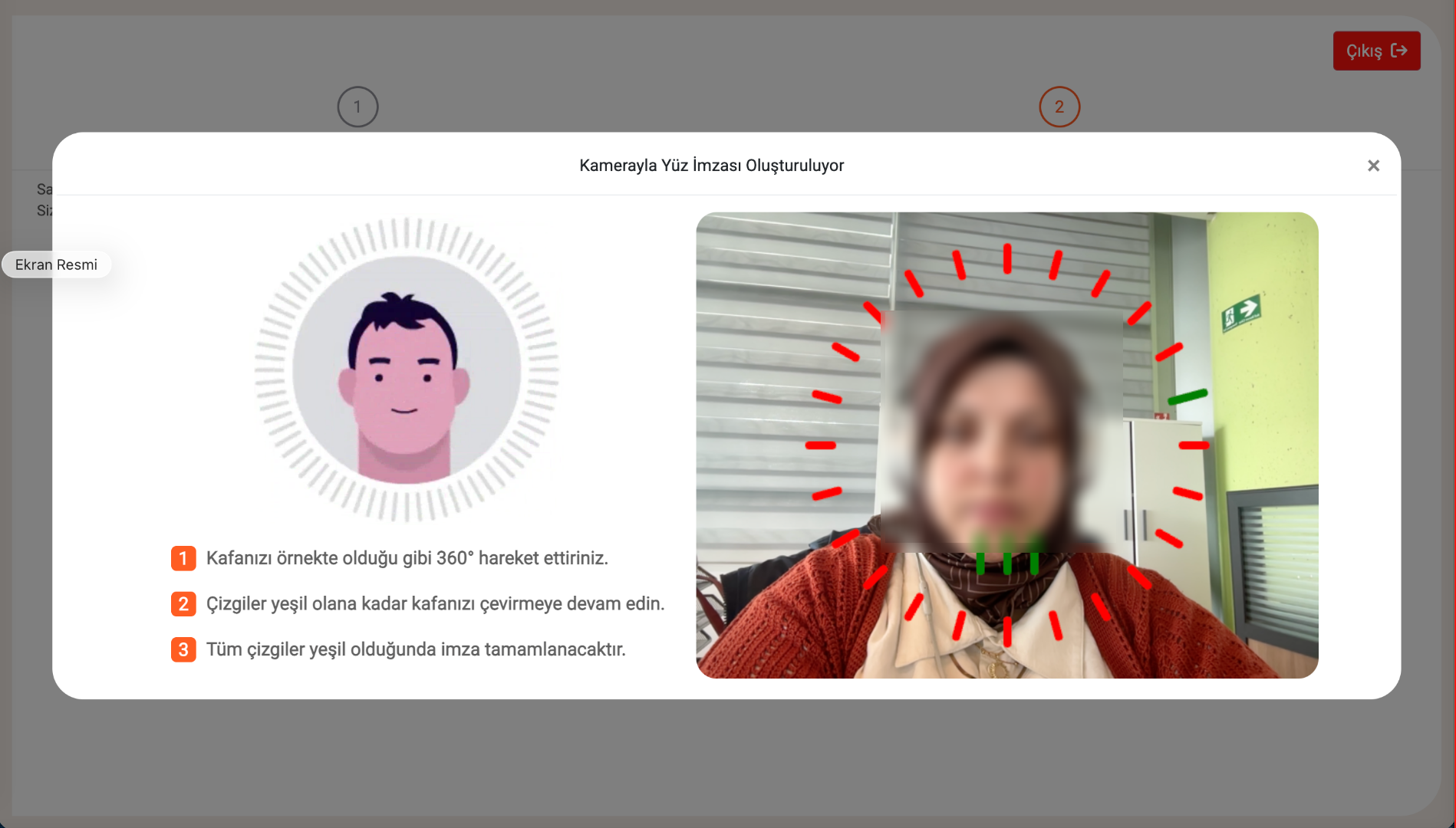Screen dimensions: 1456x828
Task: Click the green emergency exit sign in camera view
Action: pyautogui.click(x=1240, y=313)
